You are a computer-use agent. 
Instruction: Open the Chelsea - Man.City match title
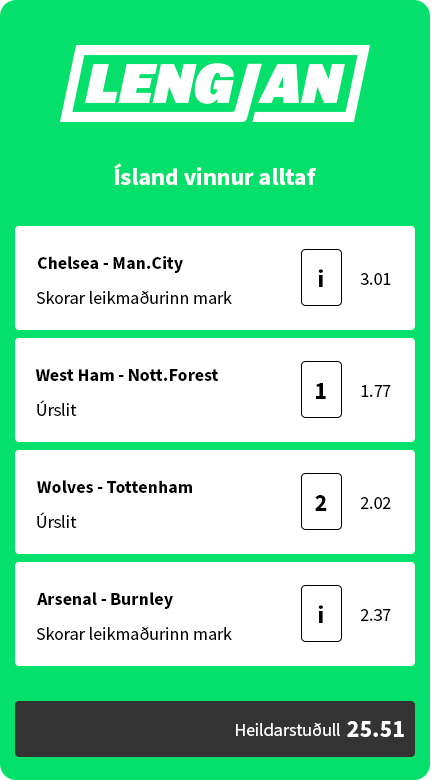pyautogui.click(x=110, y=263)
